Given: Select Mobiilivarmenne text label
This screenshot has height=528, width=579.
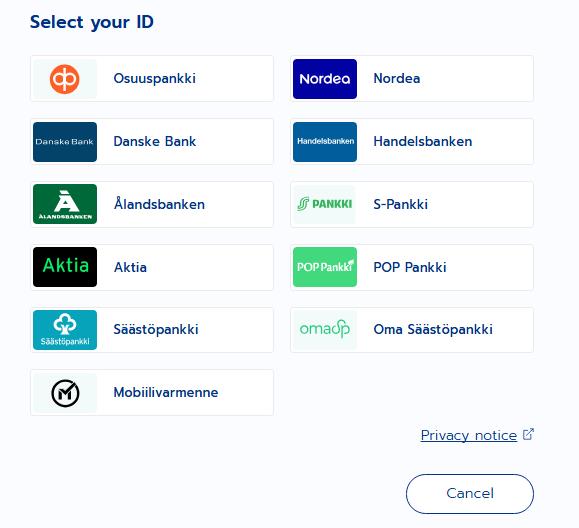Looking at the screenshot, I should pyautogui.click(x=166, y=392).
